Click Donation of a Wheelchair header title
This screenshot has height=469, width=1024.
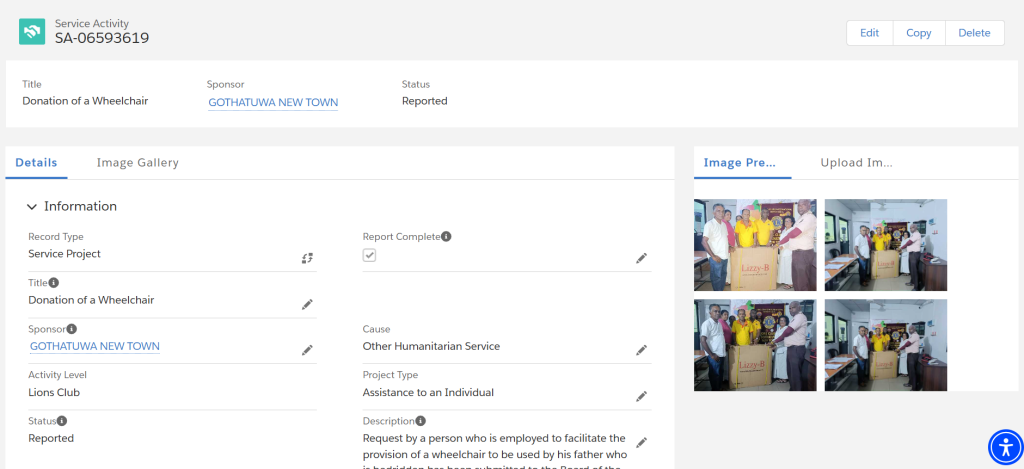[x=85, y=101]
